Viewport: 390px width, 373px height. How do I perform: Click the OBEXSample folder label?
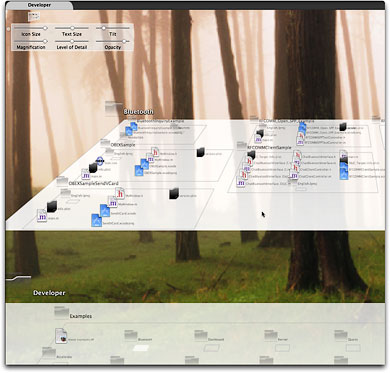click(123, 145)
